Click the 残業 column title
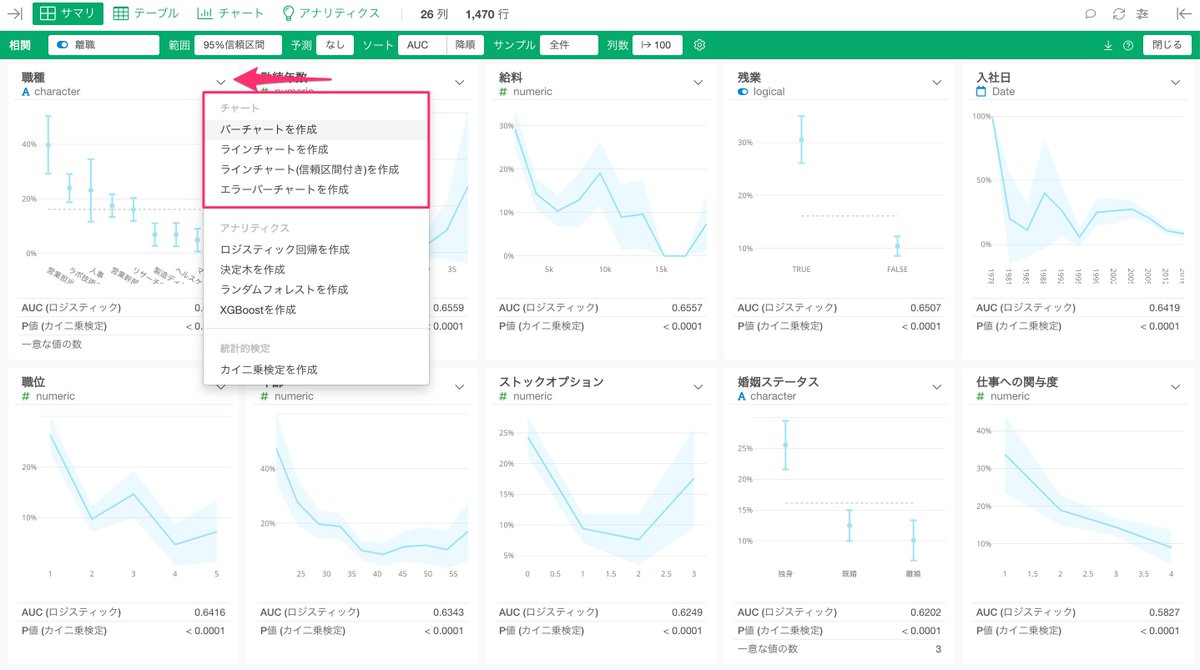The width and height of the screenshot is (1200, 670). tap(750, 77)
